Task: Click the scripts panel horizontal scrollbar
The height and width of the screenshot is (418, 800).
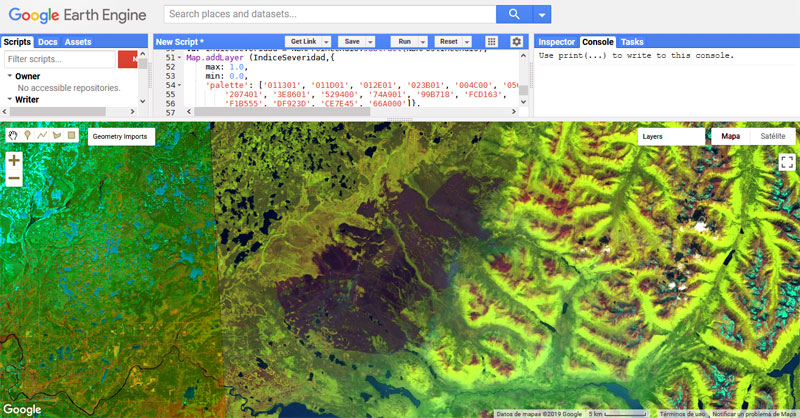Action: [58, 111]
